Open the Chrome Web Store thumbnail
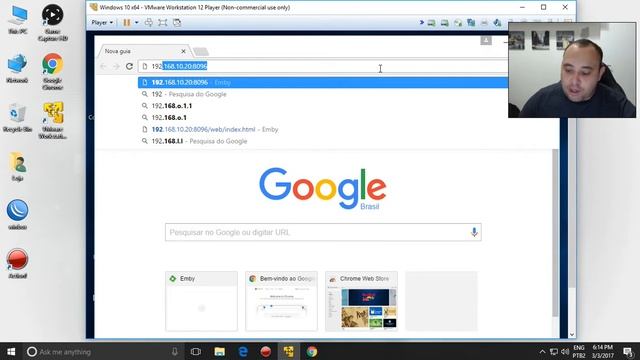This screenshot has height=360, width=640. [x=361, y=301]
